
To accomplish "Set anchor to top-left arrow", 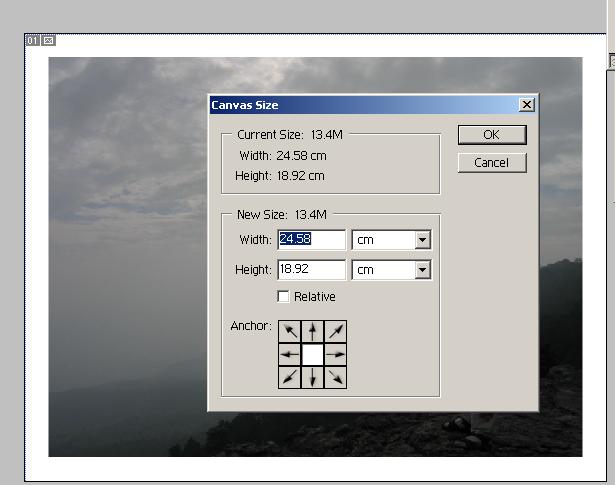I will coord(290,332).
